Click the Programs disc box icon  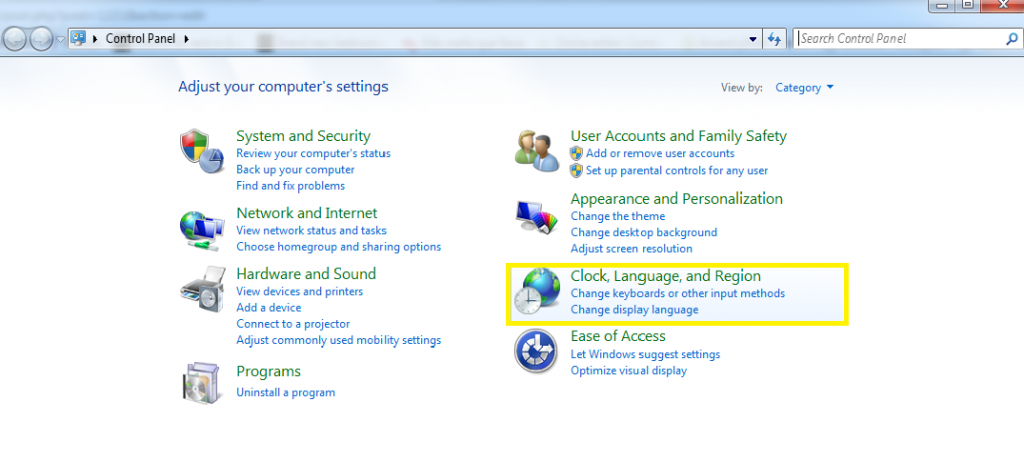pyautogui.click(x=202, y=381)
